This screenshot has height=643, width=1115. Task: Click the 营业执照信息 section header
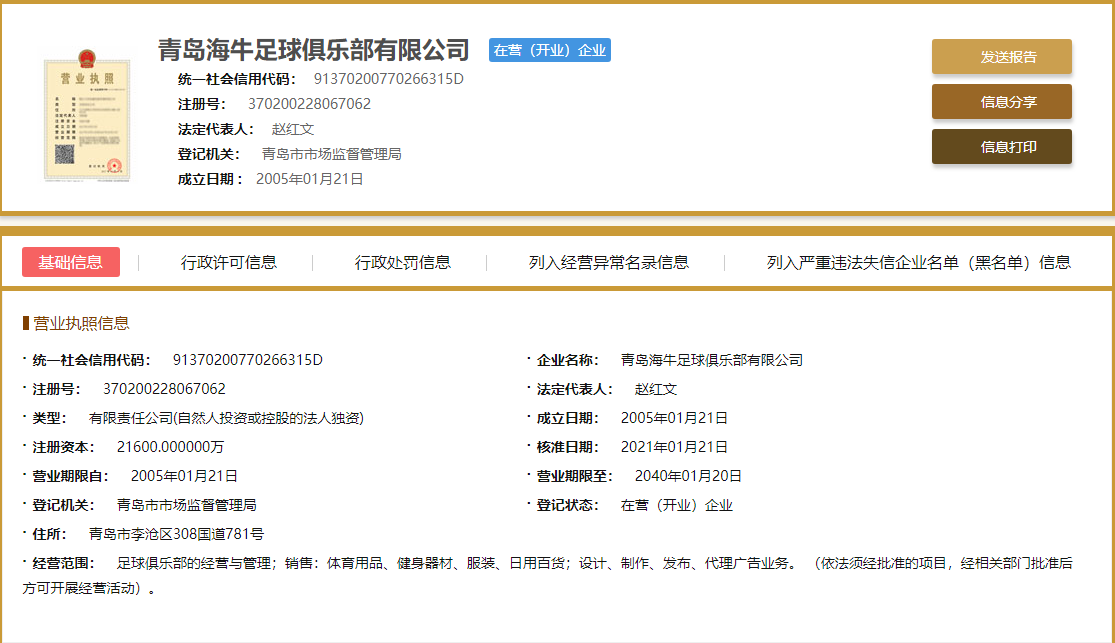80,322
